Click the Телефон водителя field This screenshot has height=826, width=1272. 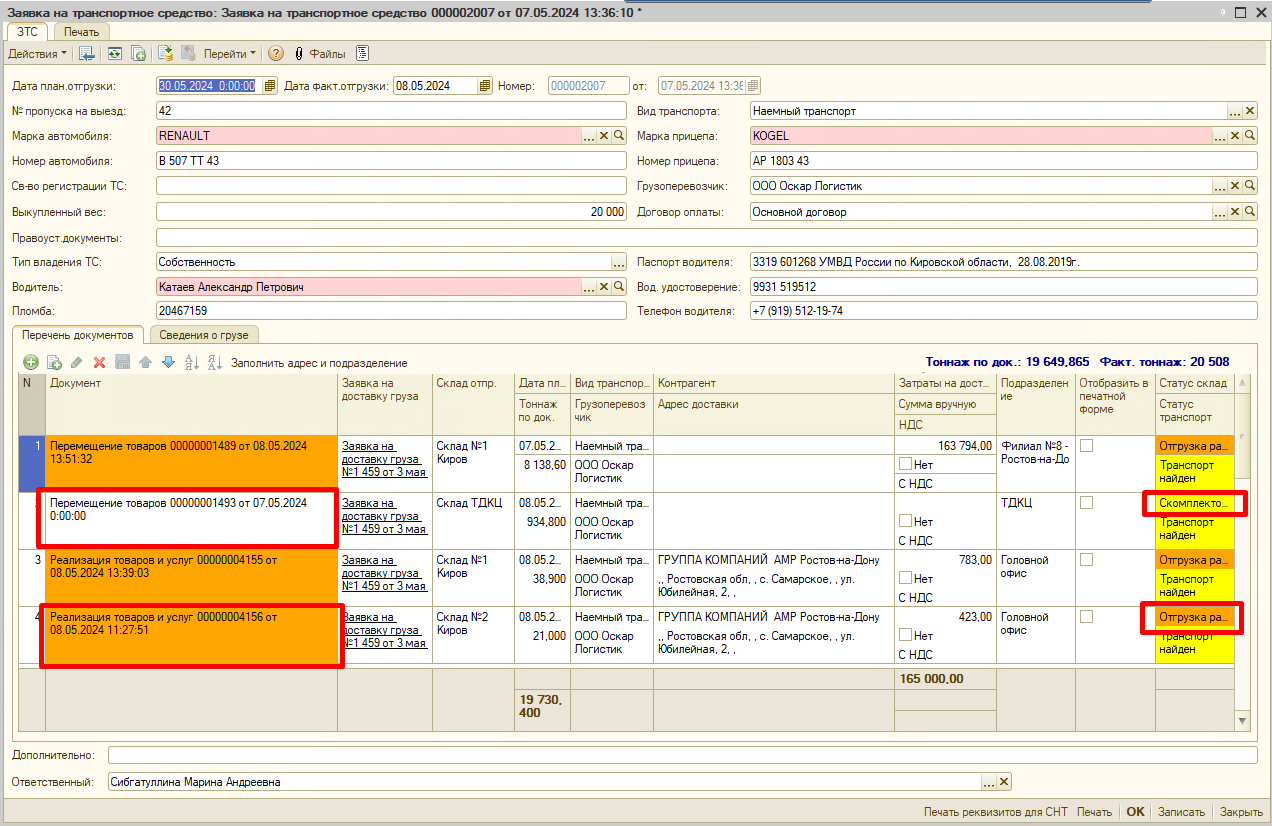tap(1003, 311)
